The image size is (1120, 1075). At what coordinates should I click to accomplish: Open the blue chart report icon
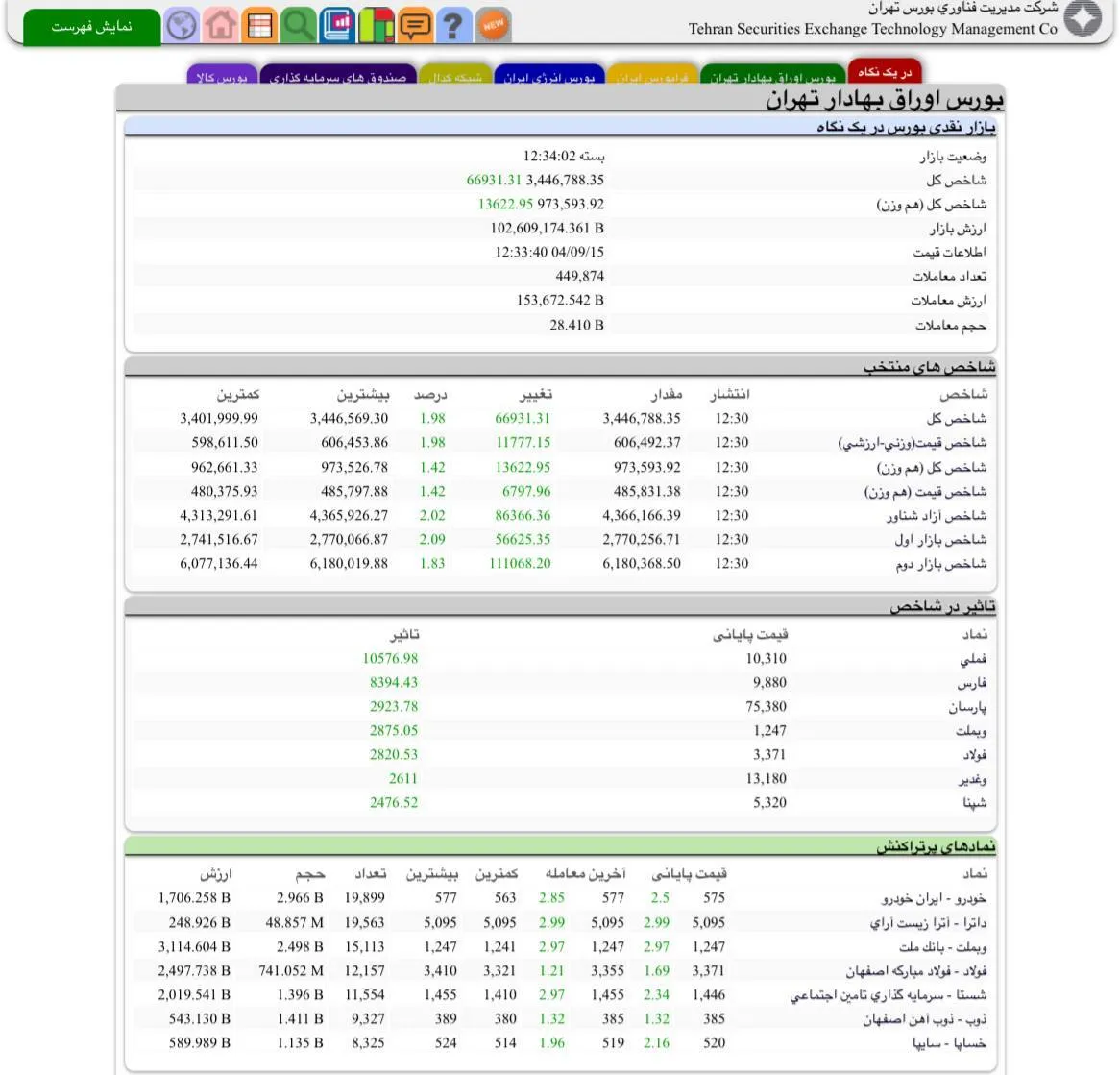pos(337,26)
